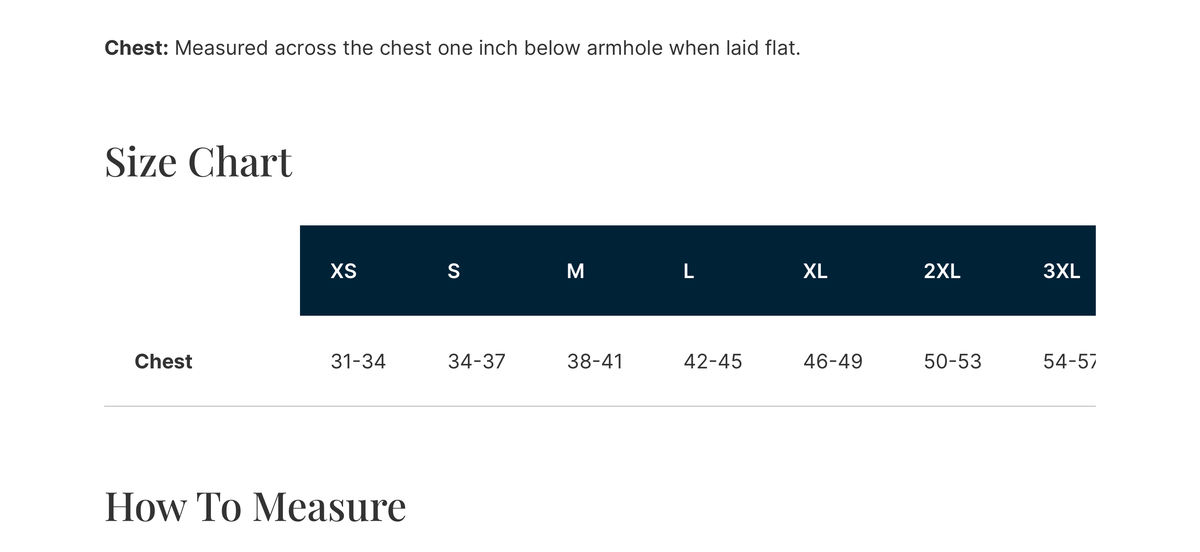Click the L size column header
The image size is (1200, 552).
coord(689,271)
